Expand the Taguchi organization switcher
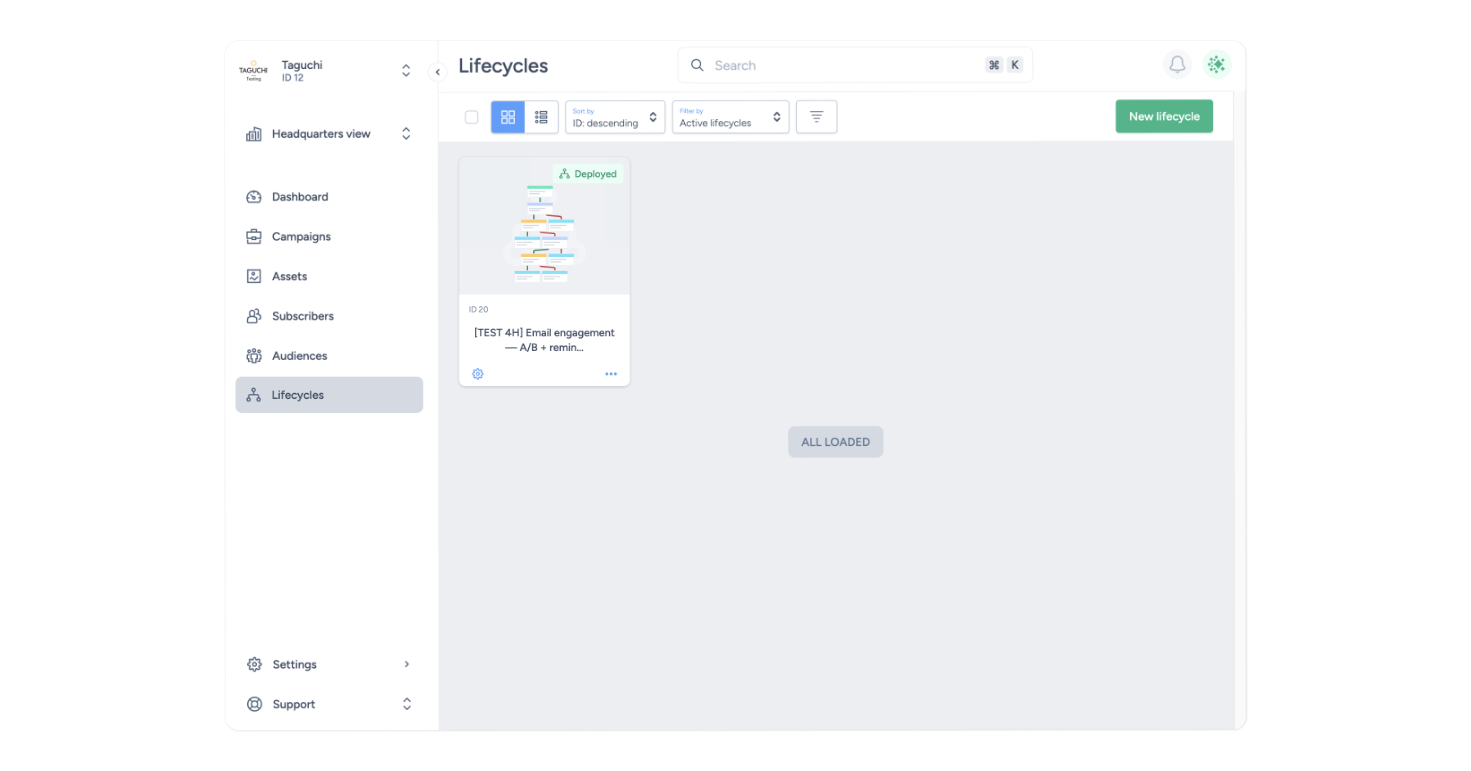The width and height of the screenshot is (1471, 771). [x=406, y=71]
